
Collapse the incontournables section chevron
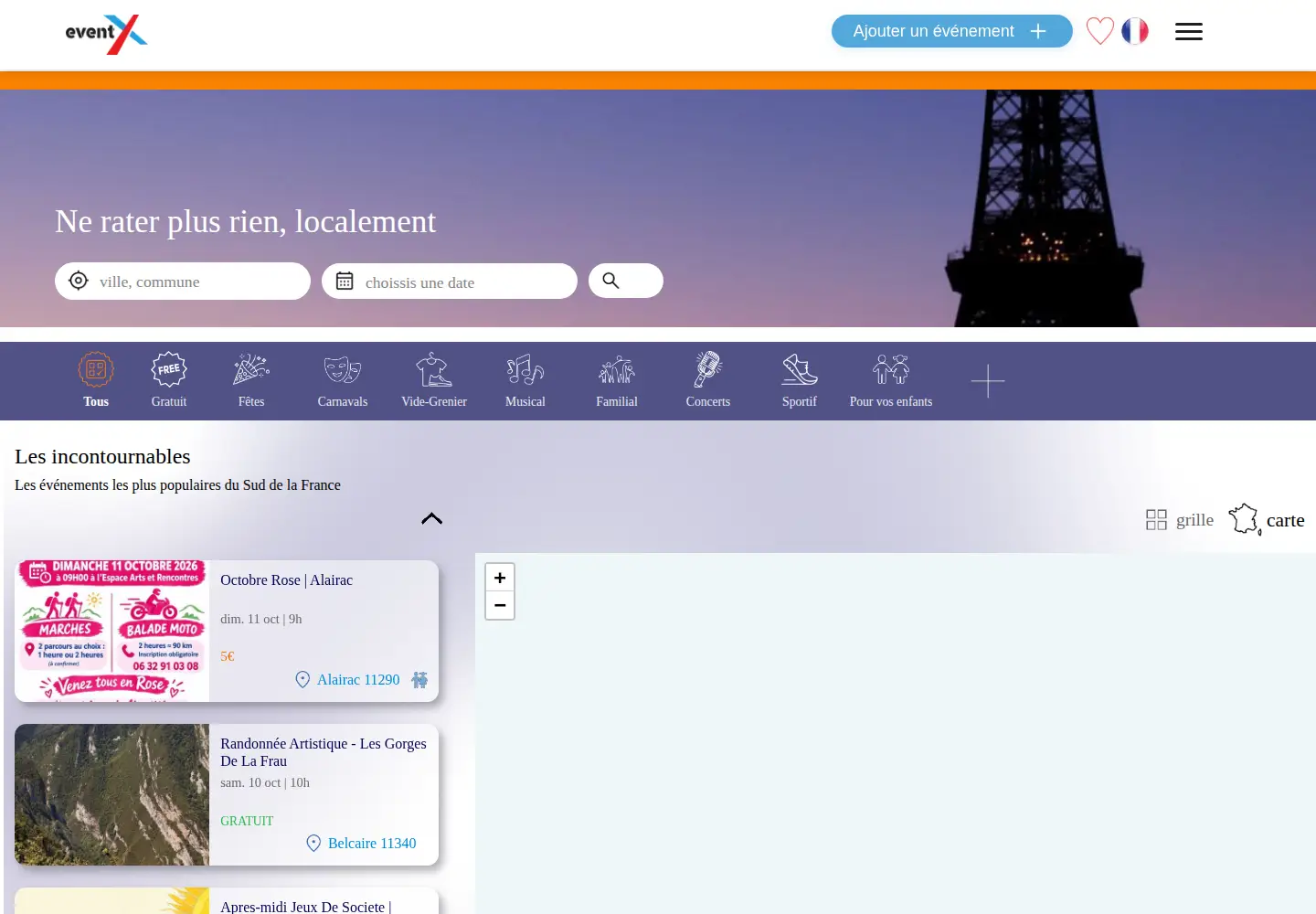(x=431, y=518)
